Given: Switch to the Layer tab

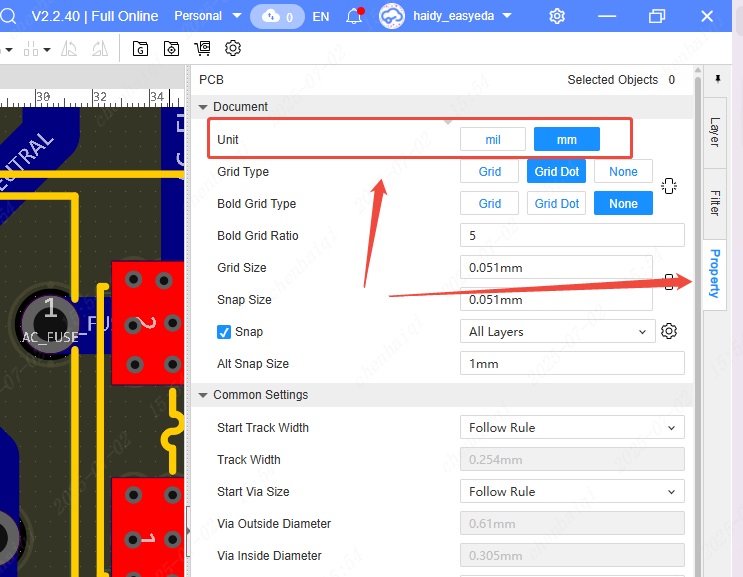Looking at the screenshot, I should pos(714,132).
